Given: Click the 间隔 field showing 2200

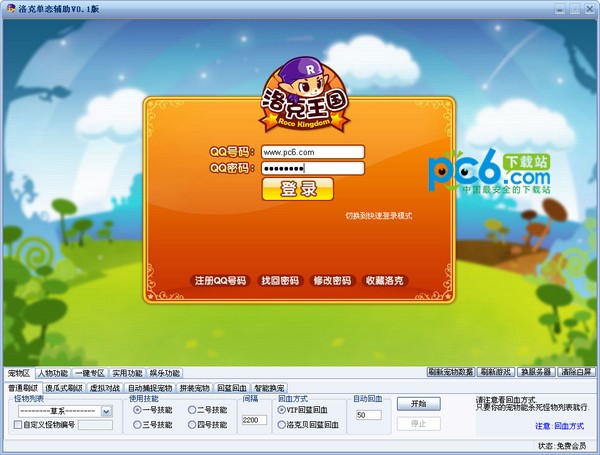Looking at the screenshot, I should pyautogui.click(x=254, y=420).
